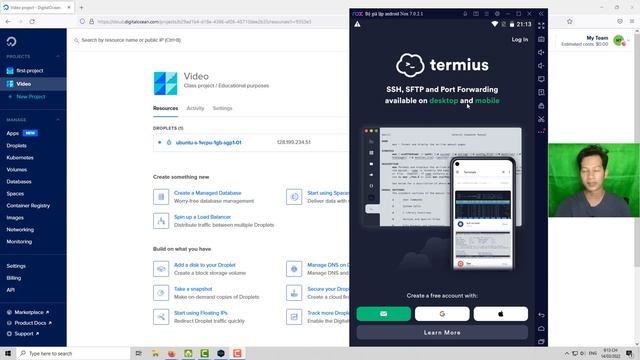
Task: Open Container Registry in the sidebar
Action: [x=28, y=206]
